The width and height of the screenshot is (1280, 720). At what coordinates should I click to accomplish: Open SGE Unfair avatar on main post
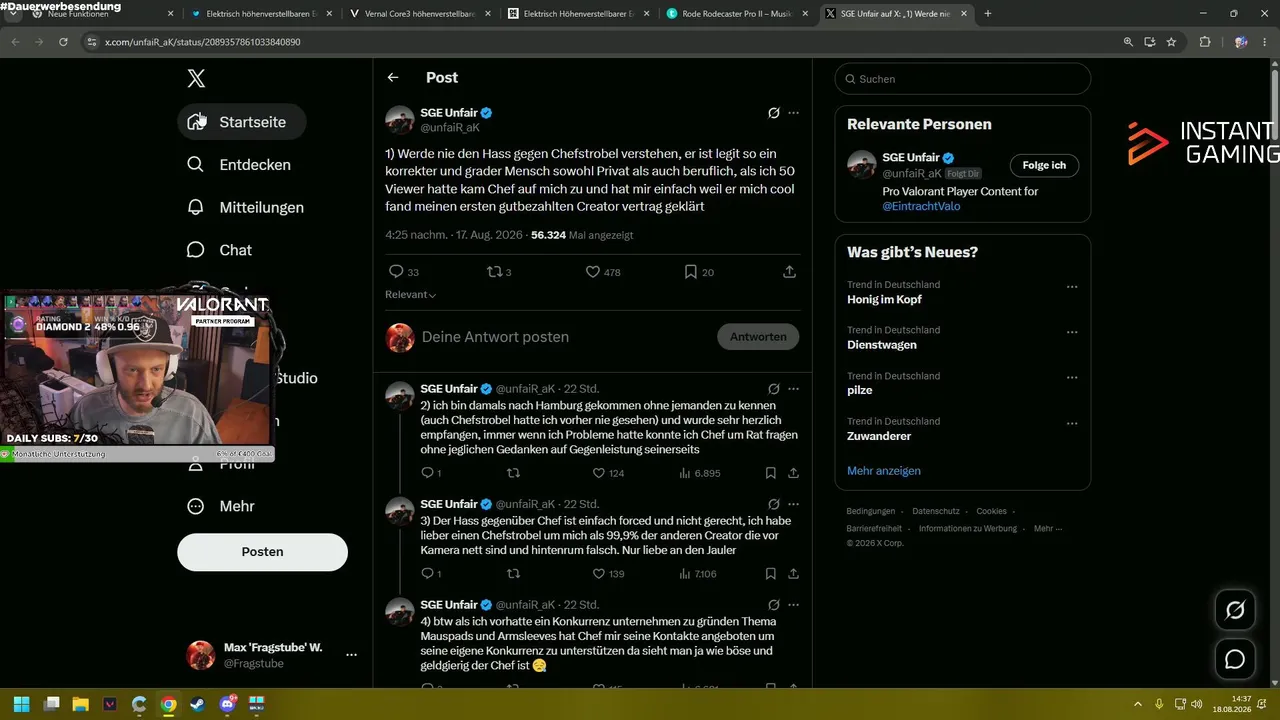400,120
